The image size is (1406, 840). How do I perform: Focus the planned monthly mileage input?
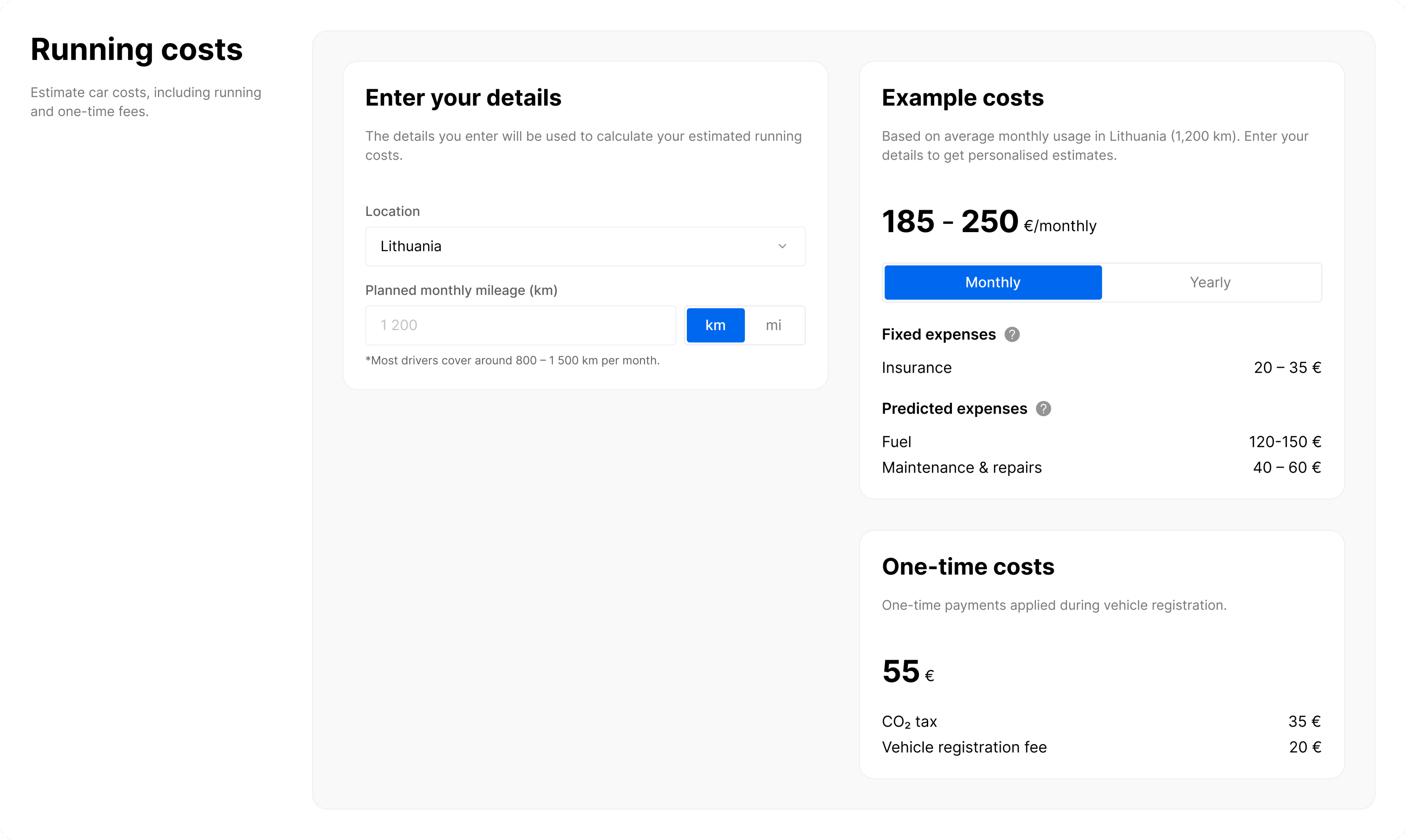point(520,325)
